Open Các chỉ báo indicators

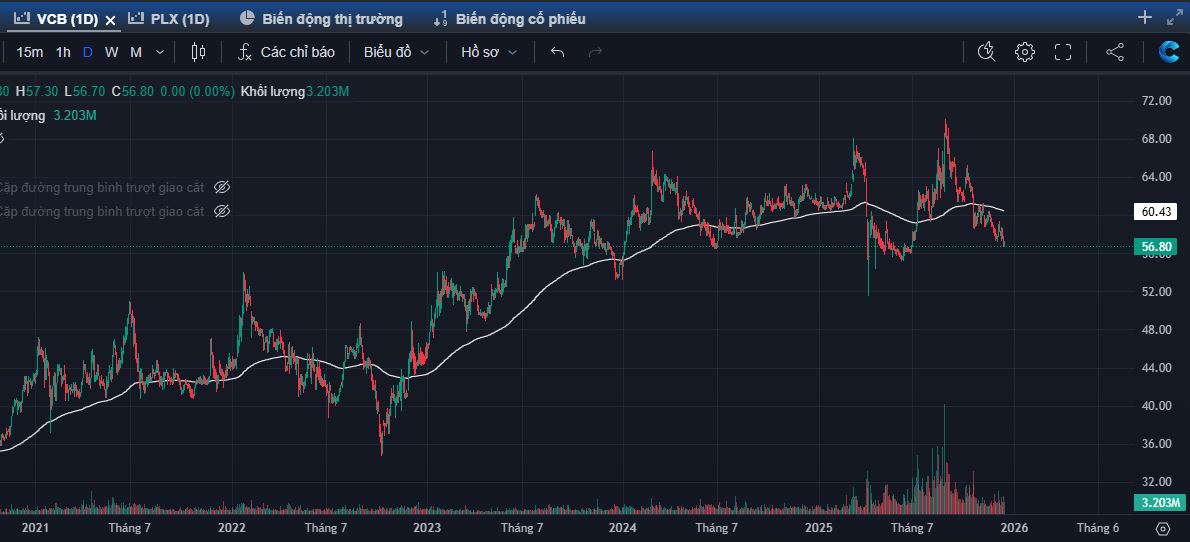[x=286, y=52]
